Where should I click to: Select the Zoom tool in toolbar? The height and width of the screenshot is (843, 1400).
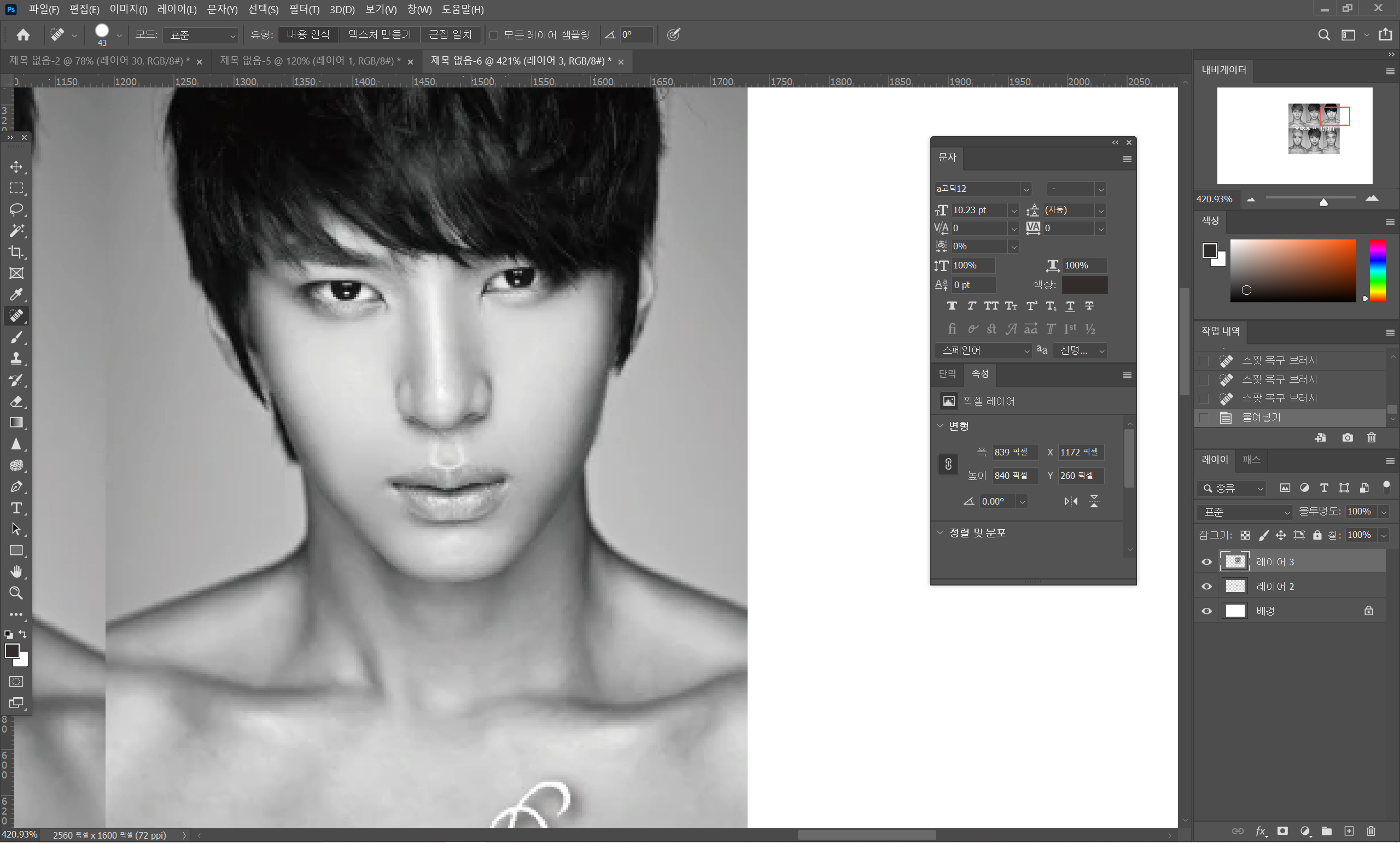[16, 593]
